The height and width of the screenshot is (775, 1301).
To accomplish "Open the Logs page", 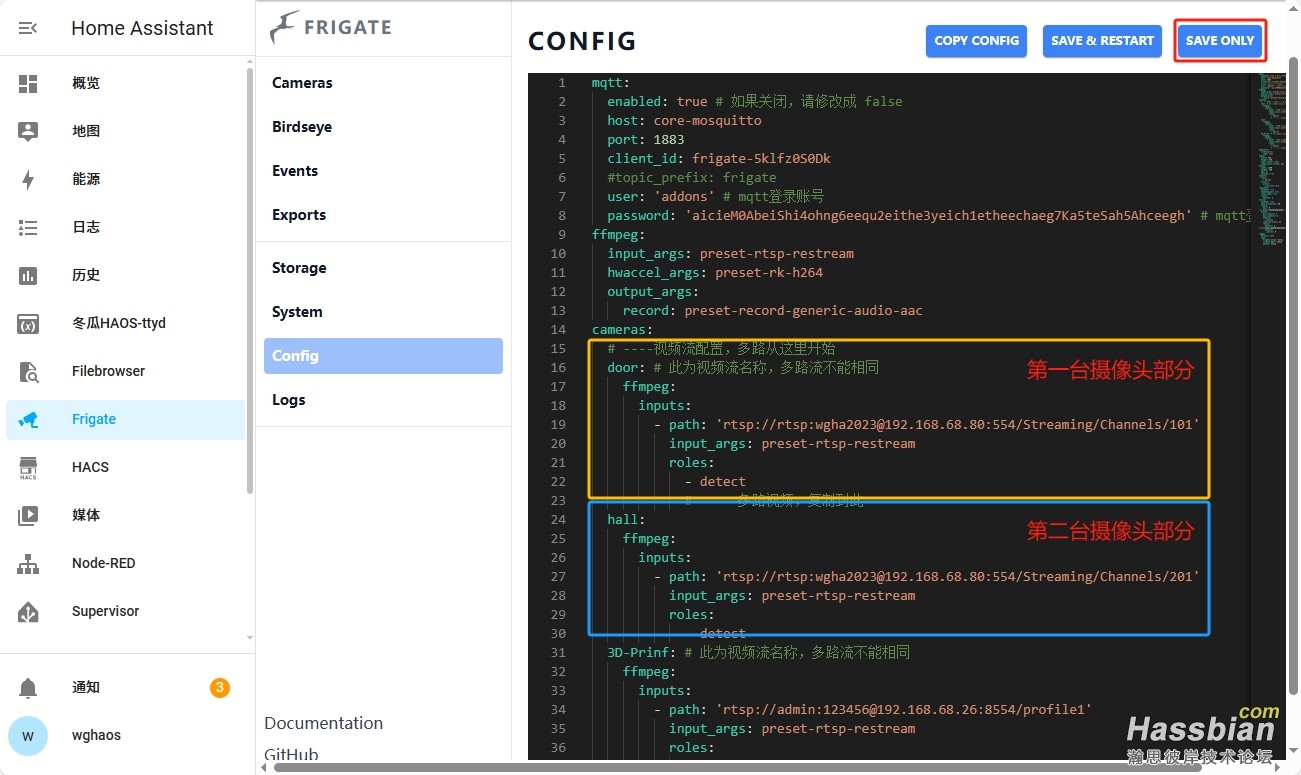I will (x=288, y=400).
